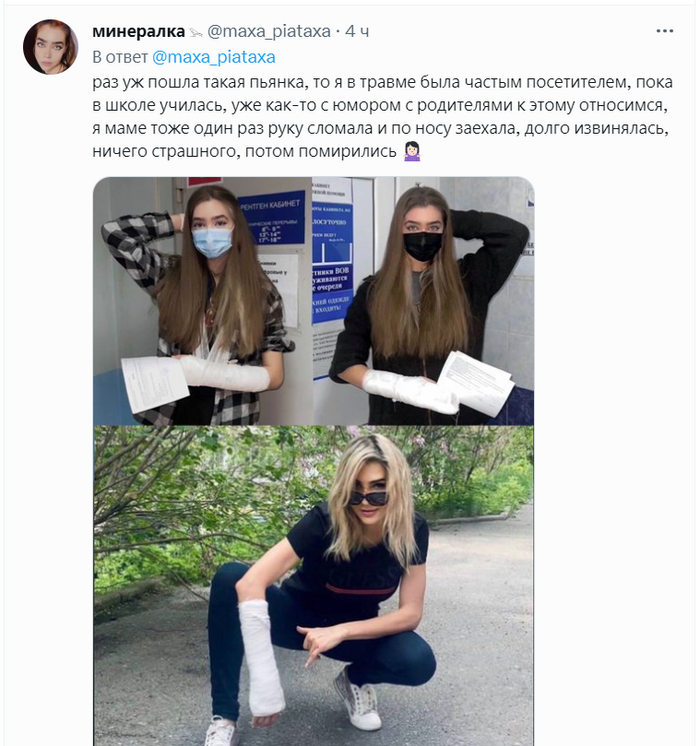This screenshot has height=746, width=700.
Task: Open the photo of girl in plaid shirt
Action: [x=202, y=301]
